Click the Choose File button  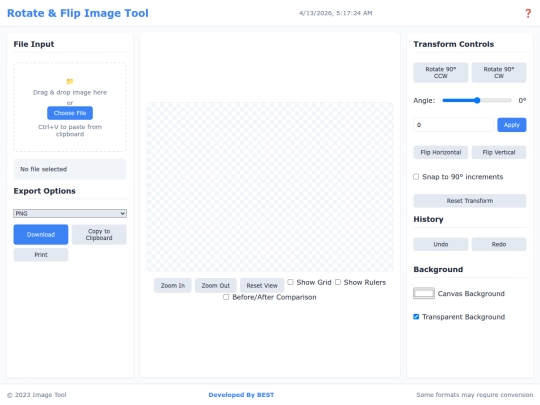pos(70,113)
